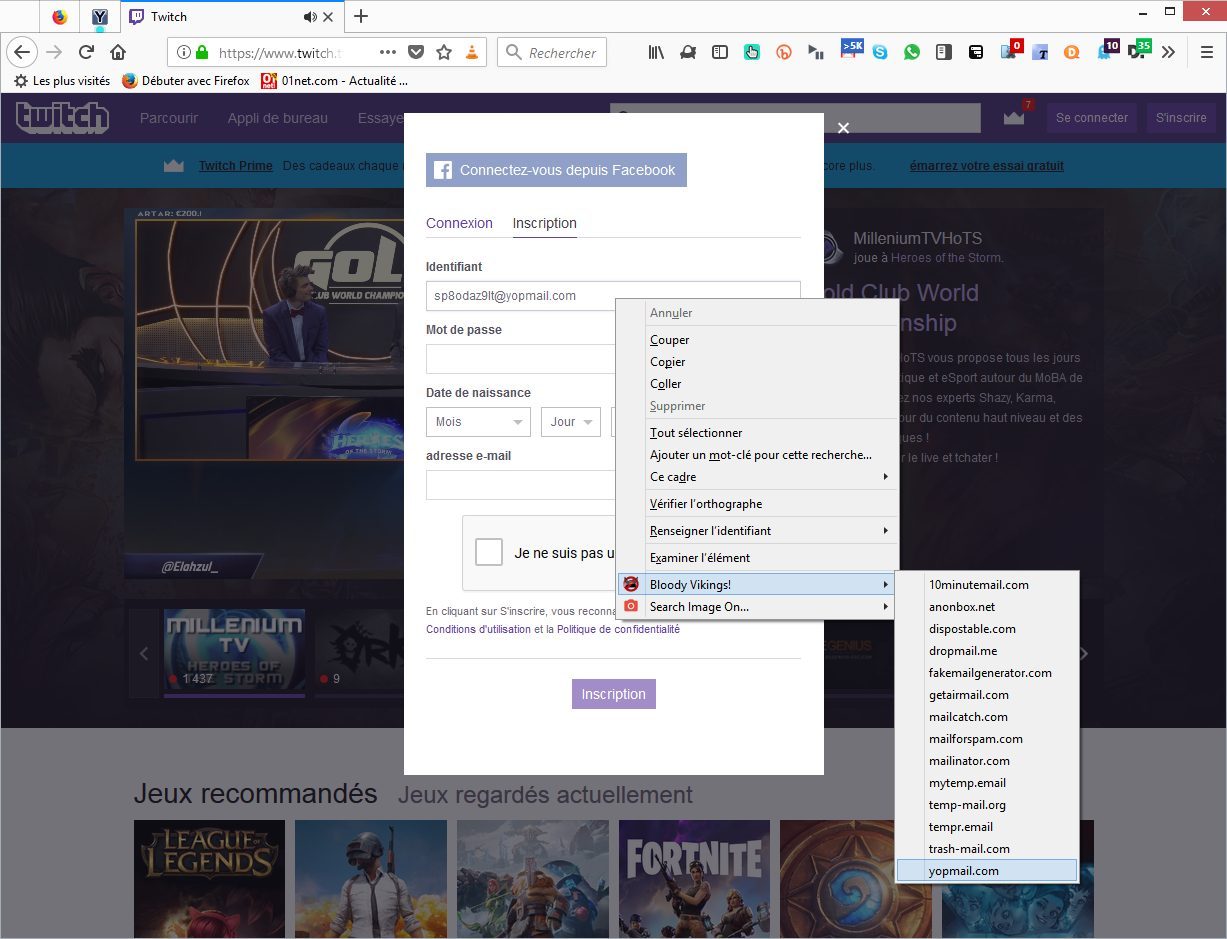
Task: Pick trash-mail.com from the submenu
Action: [x=987, y=849]
